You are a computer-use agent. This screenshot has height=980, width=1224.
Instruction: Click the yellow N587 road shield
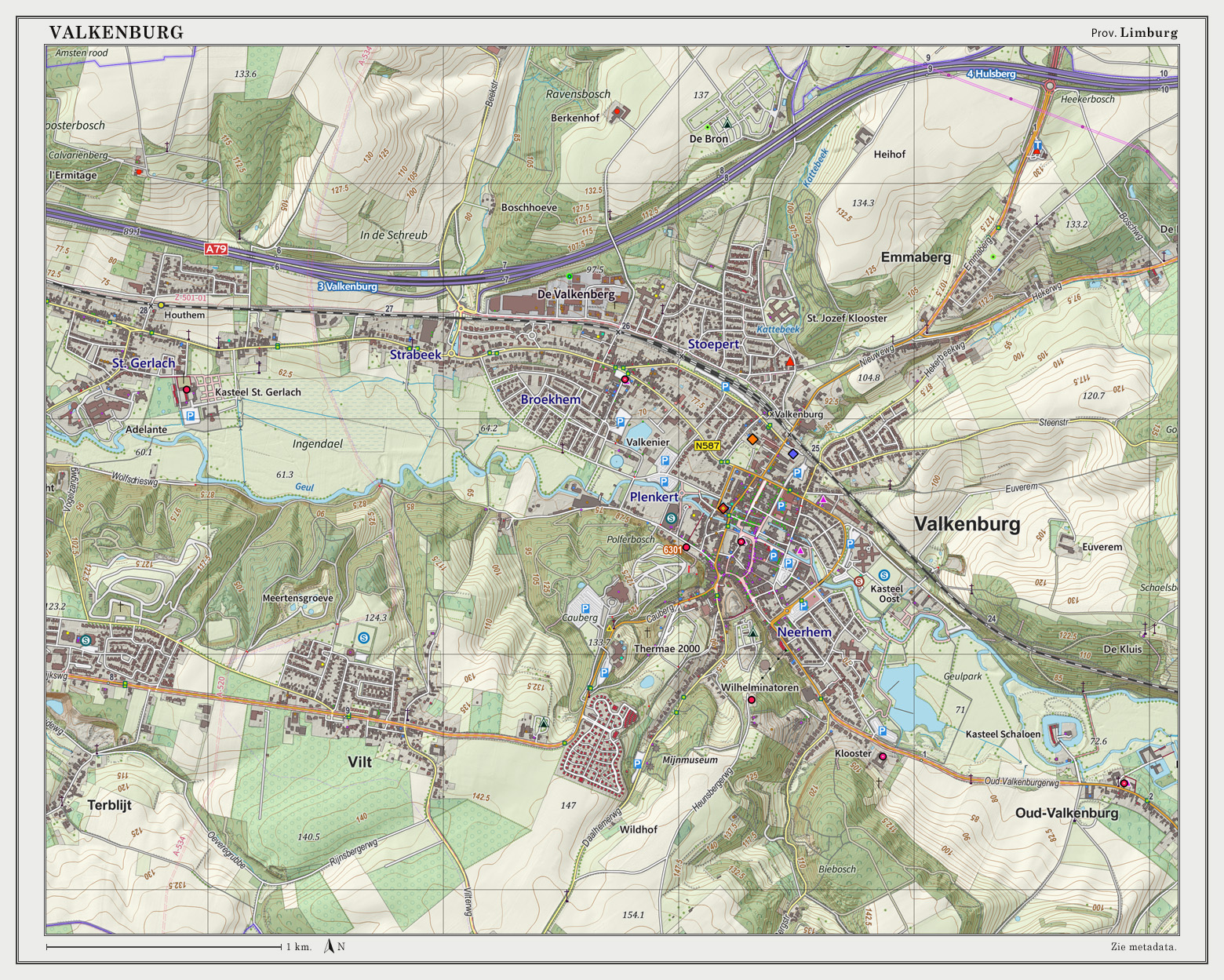click(x=707, y=446)
